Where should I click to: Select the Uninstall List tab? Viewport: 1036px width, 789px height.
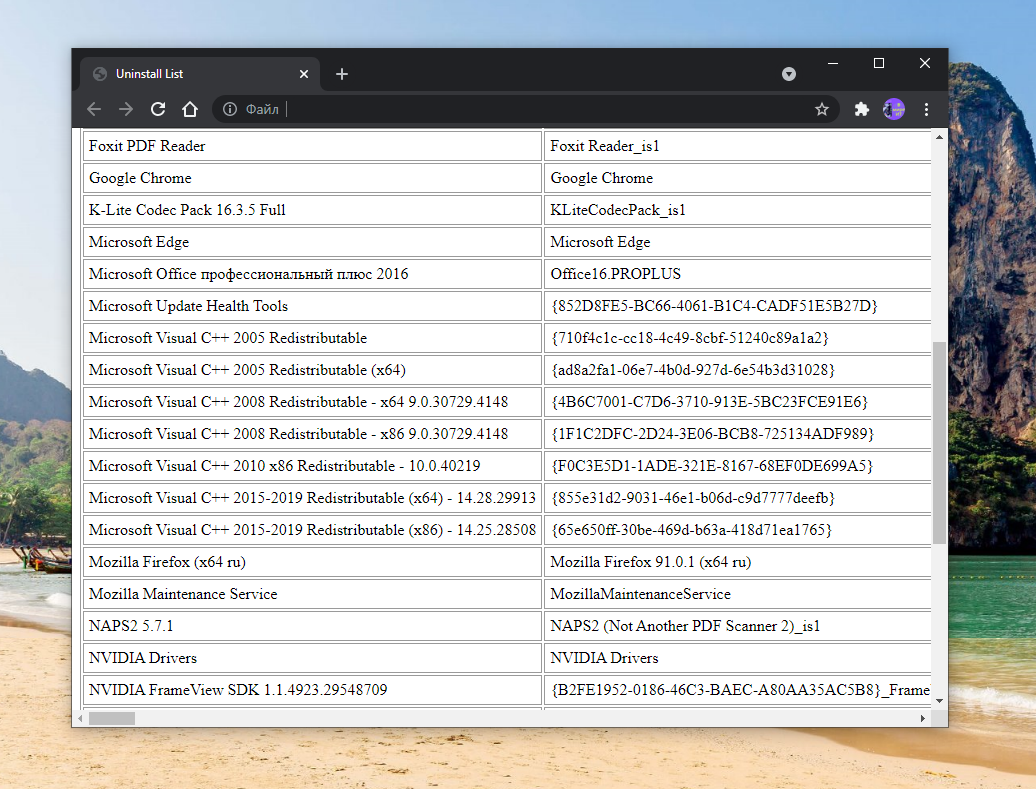pos(200,74)
